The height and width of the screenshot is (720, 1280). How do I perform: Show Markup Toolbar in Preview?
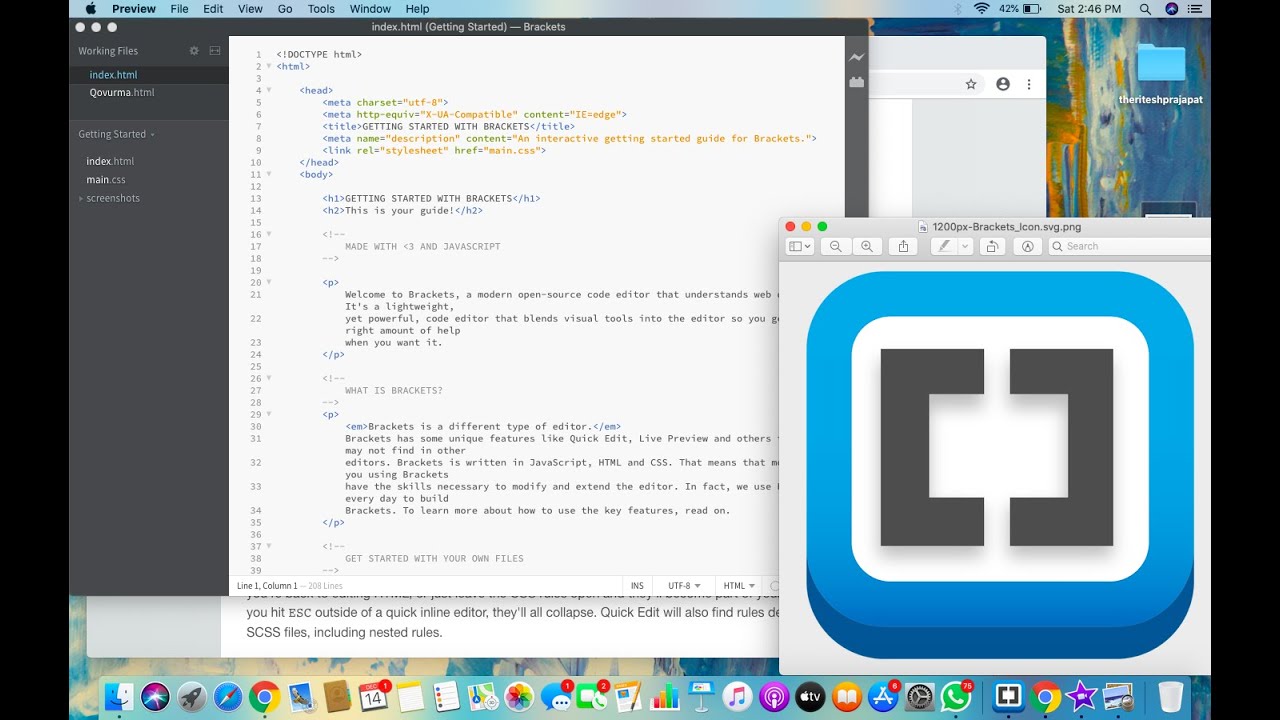coord(1027,246)
